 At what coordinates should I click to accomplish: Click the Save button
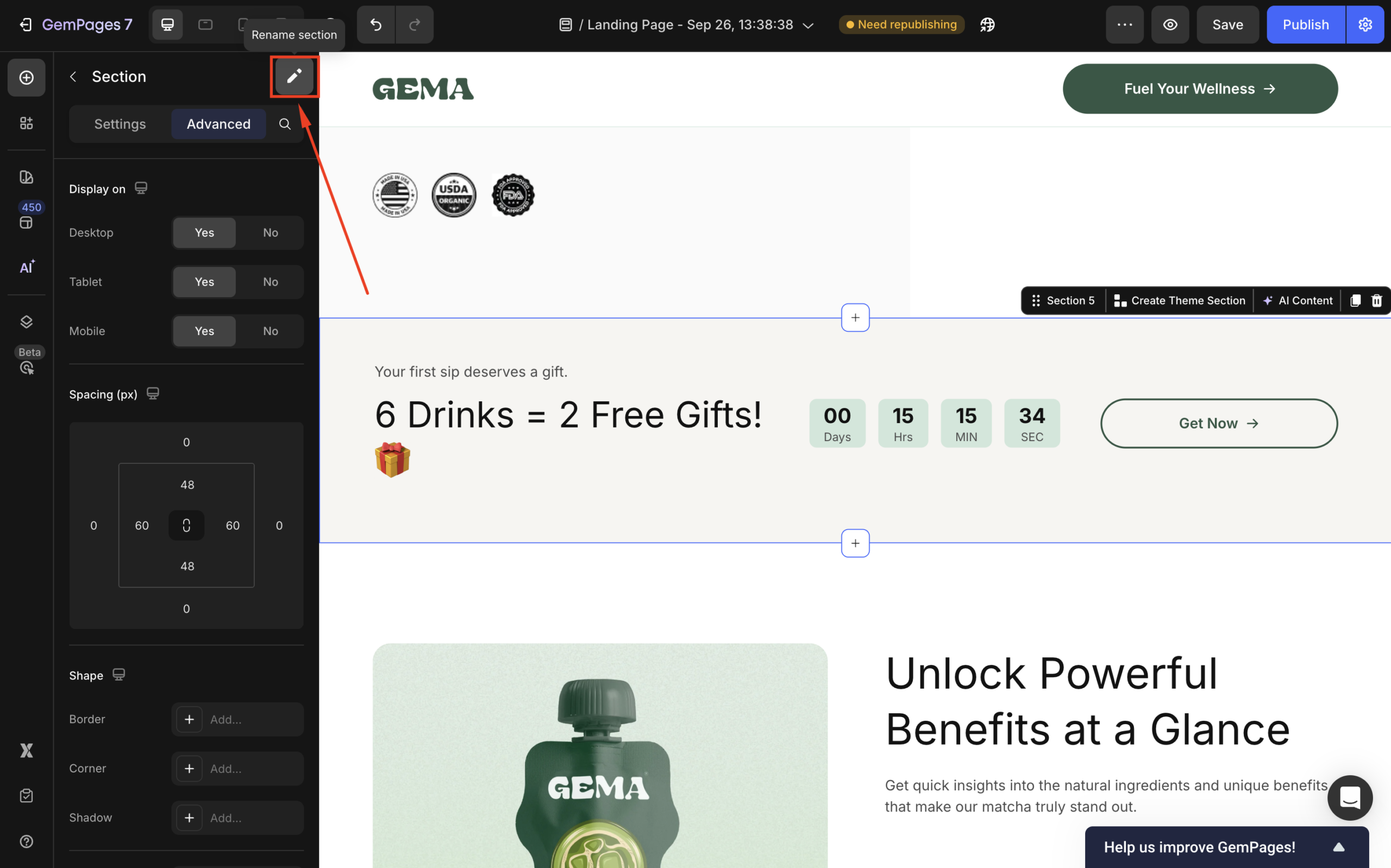tap(1227, 24)
